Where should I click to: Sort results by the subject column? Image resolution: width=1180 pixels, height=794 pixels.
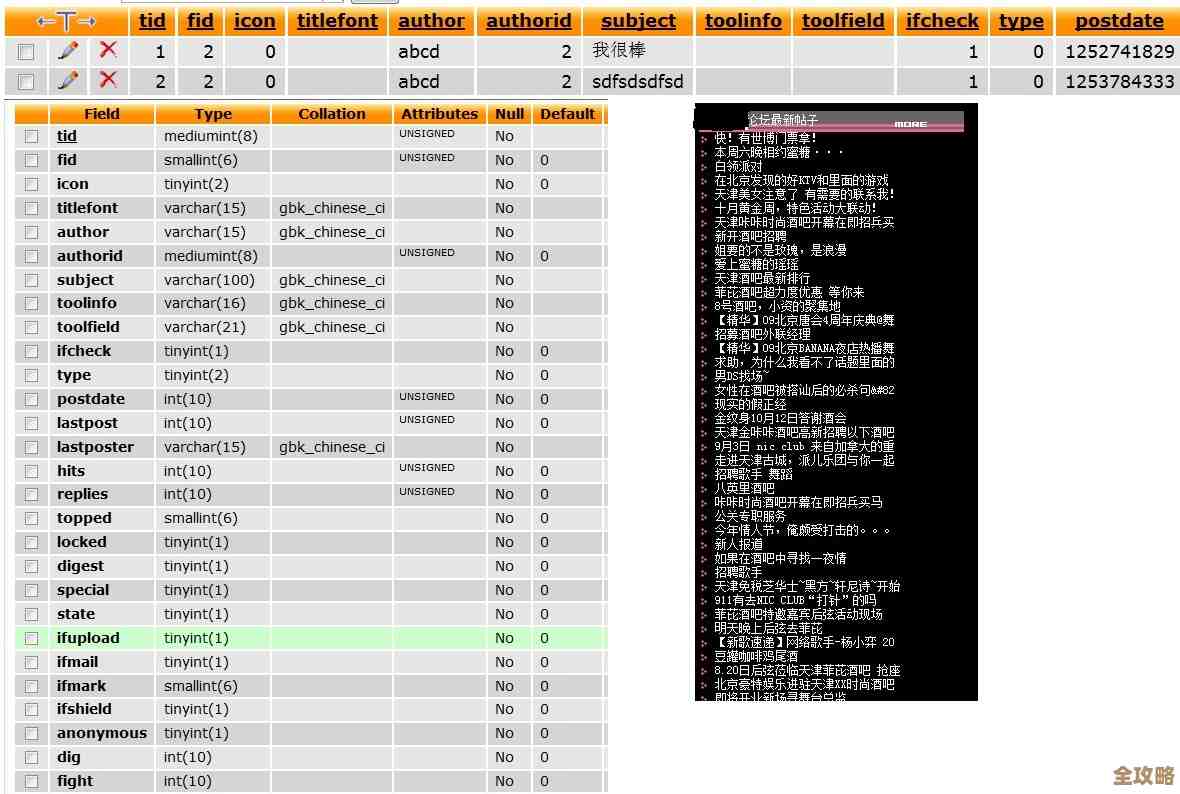pos(638,21)
